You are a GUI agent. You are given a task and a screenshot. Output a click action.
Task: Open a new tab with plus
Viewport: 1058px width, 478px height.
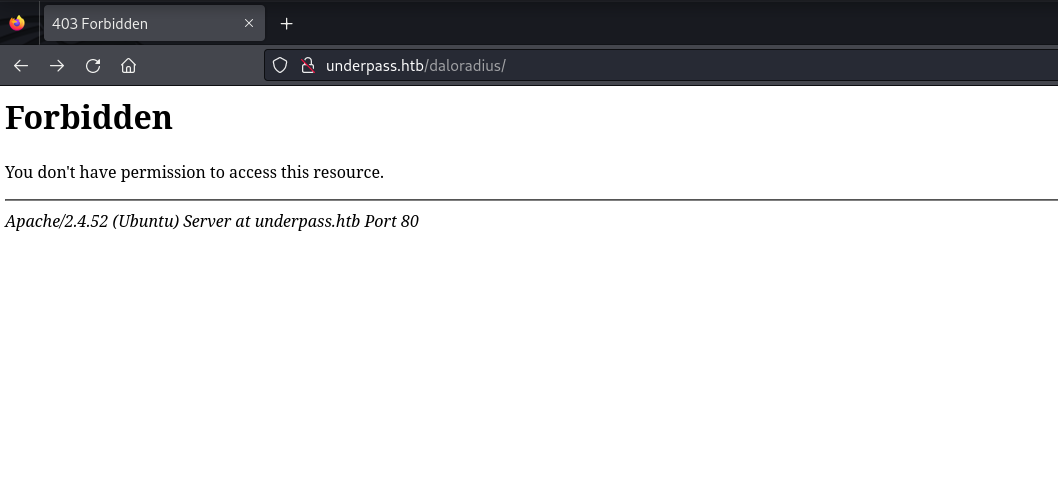pos(287,23)
